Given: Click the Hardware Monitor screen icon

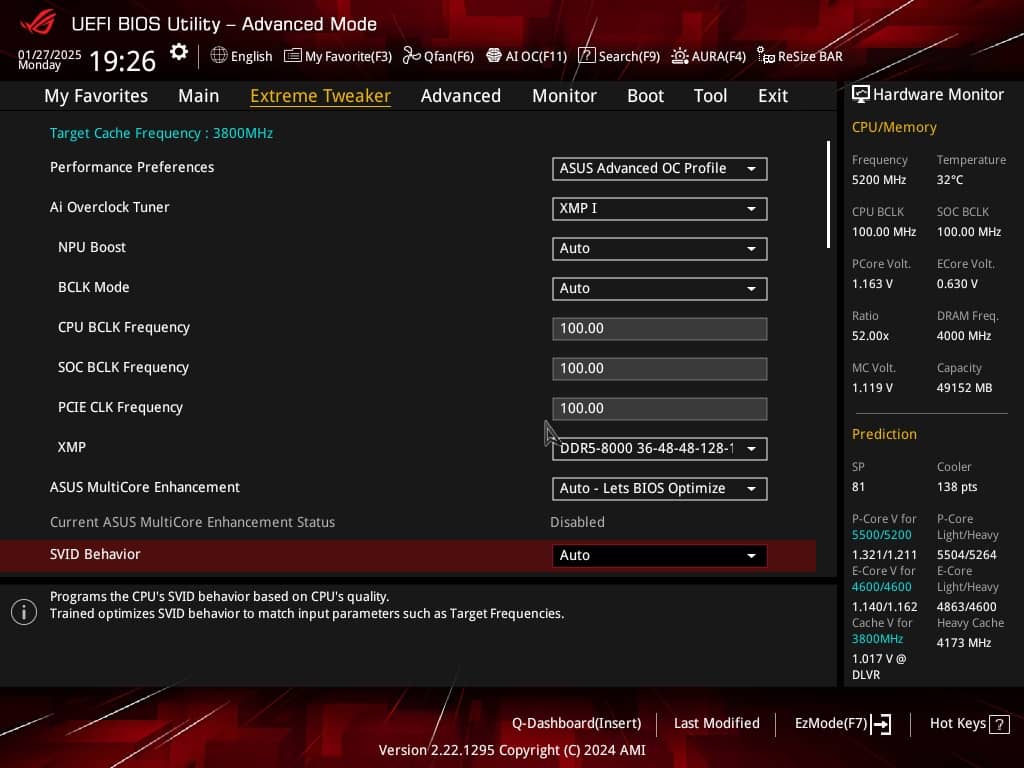Looking at the screenshot, I should click(861, 95).
